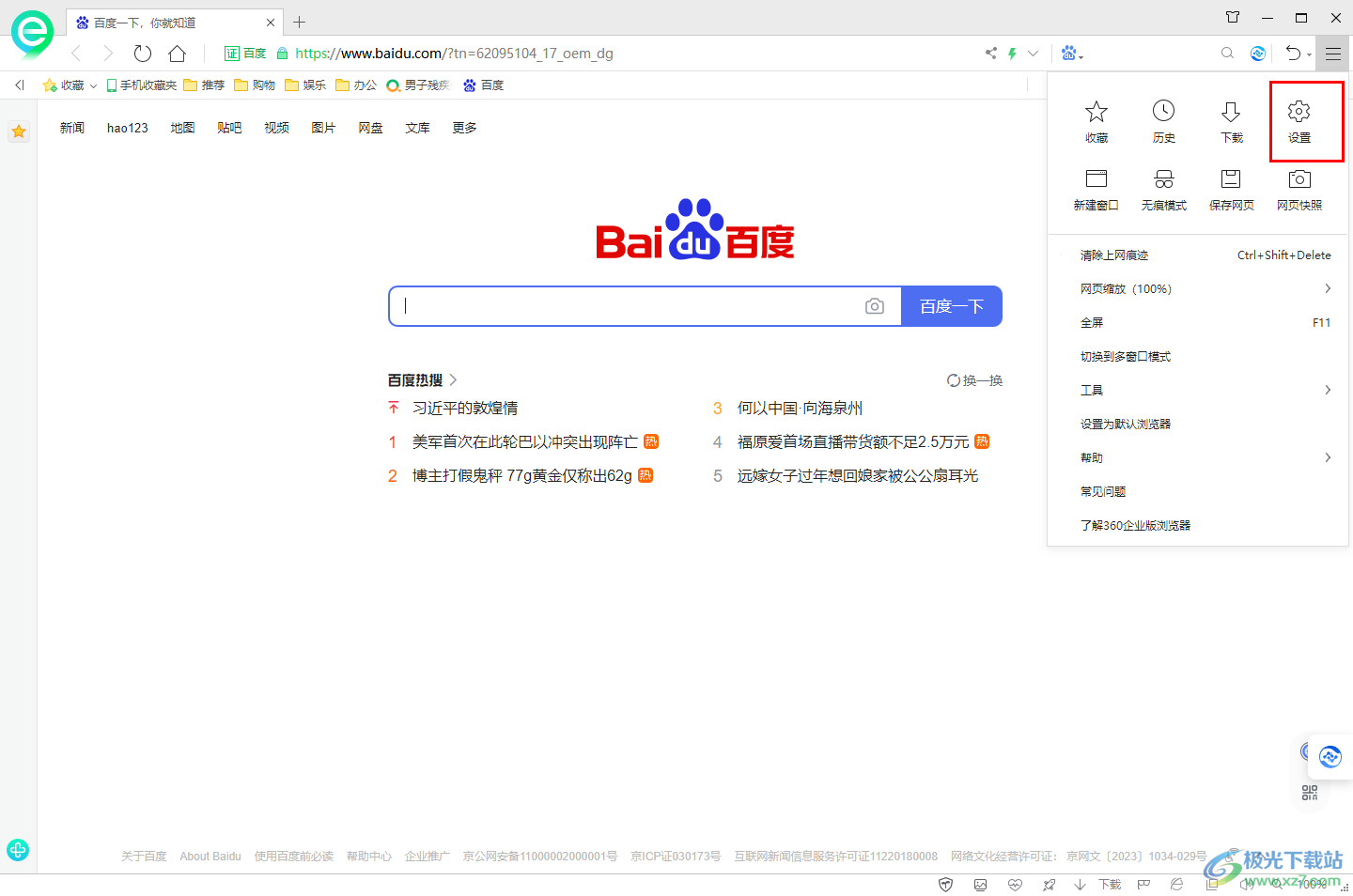Reload the current page

(x=143, y=54)
